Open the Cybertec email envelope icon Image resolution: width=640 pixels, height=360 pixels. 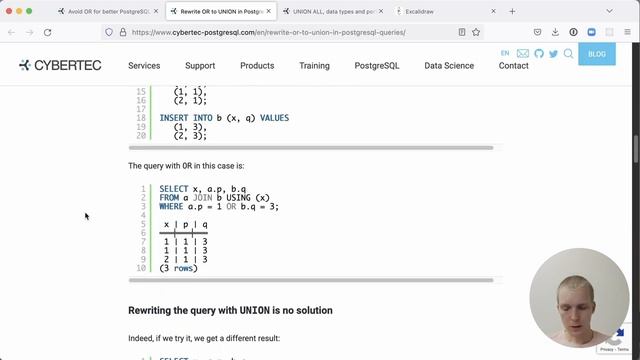[x=522, y=53]
